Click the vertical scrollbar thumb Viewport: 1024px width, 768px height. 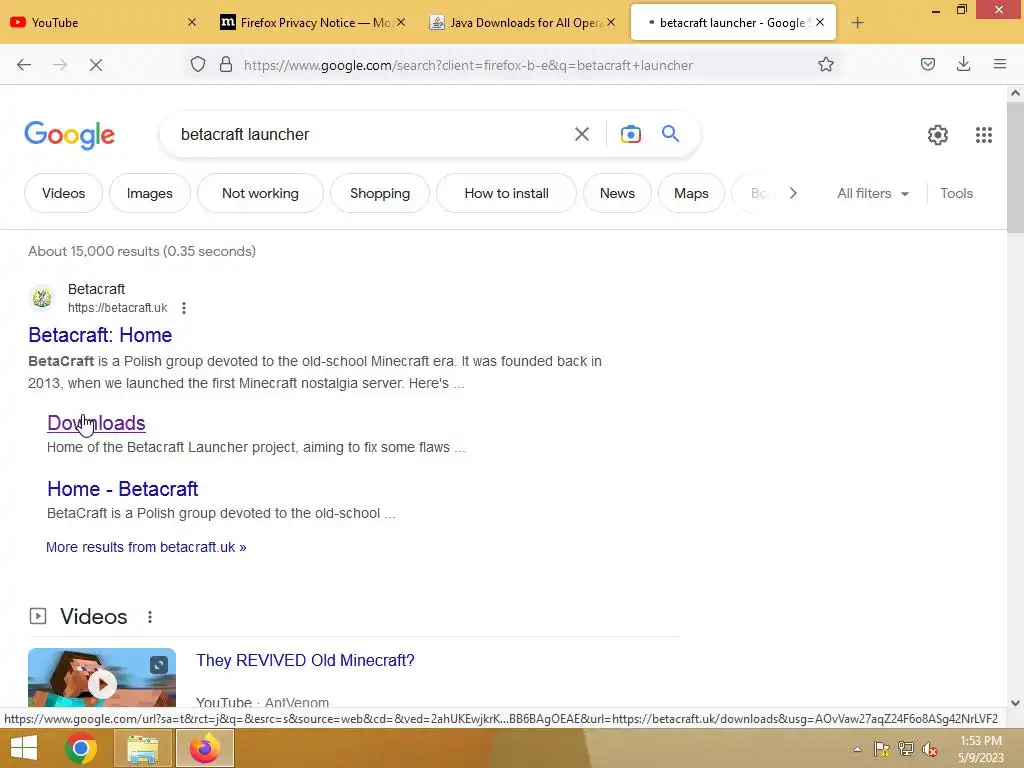[x=1015, y=167]
